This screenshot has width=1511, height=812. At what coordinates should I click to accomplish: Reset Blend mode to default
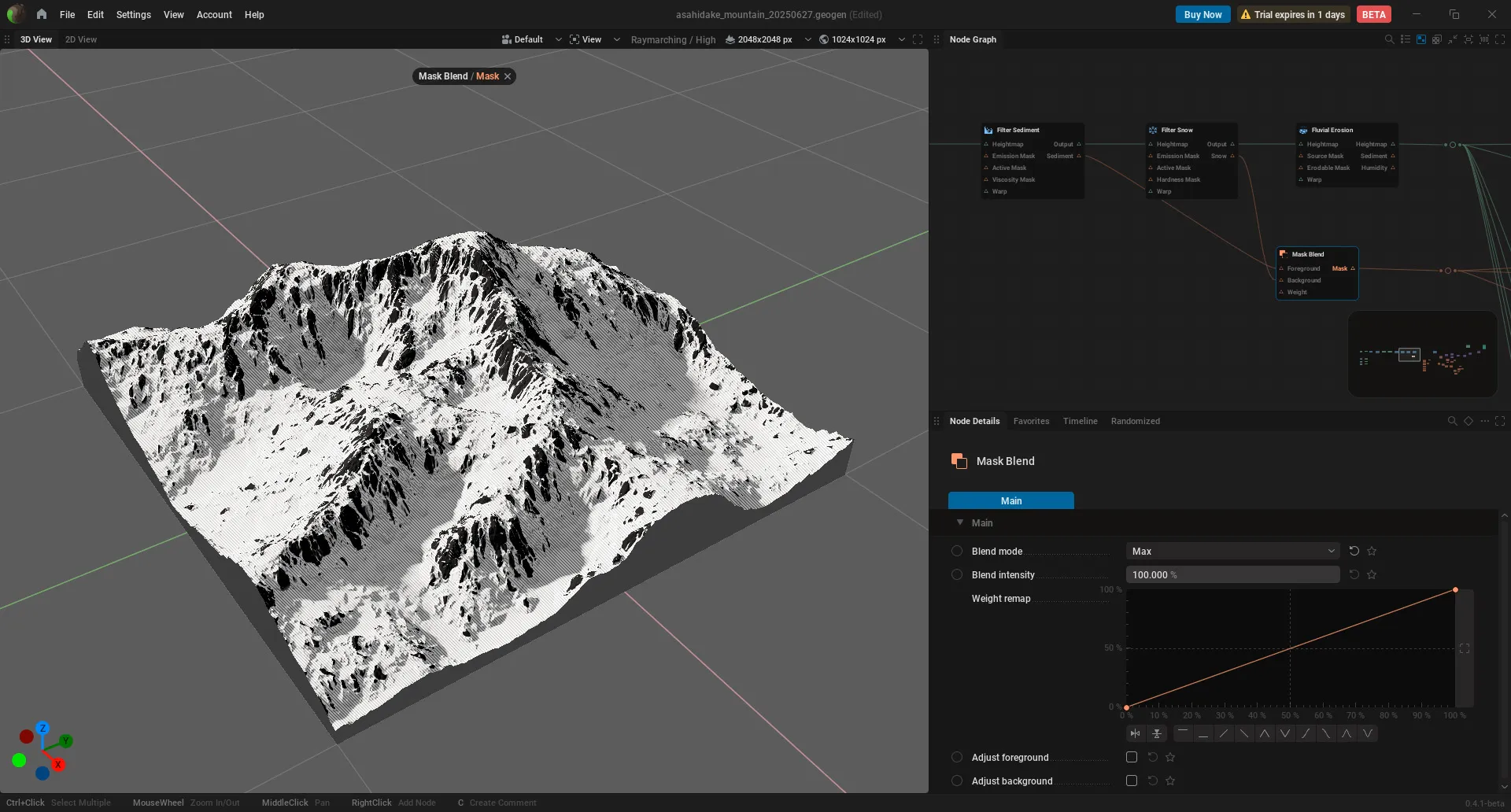(1354, 551)
